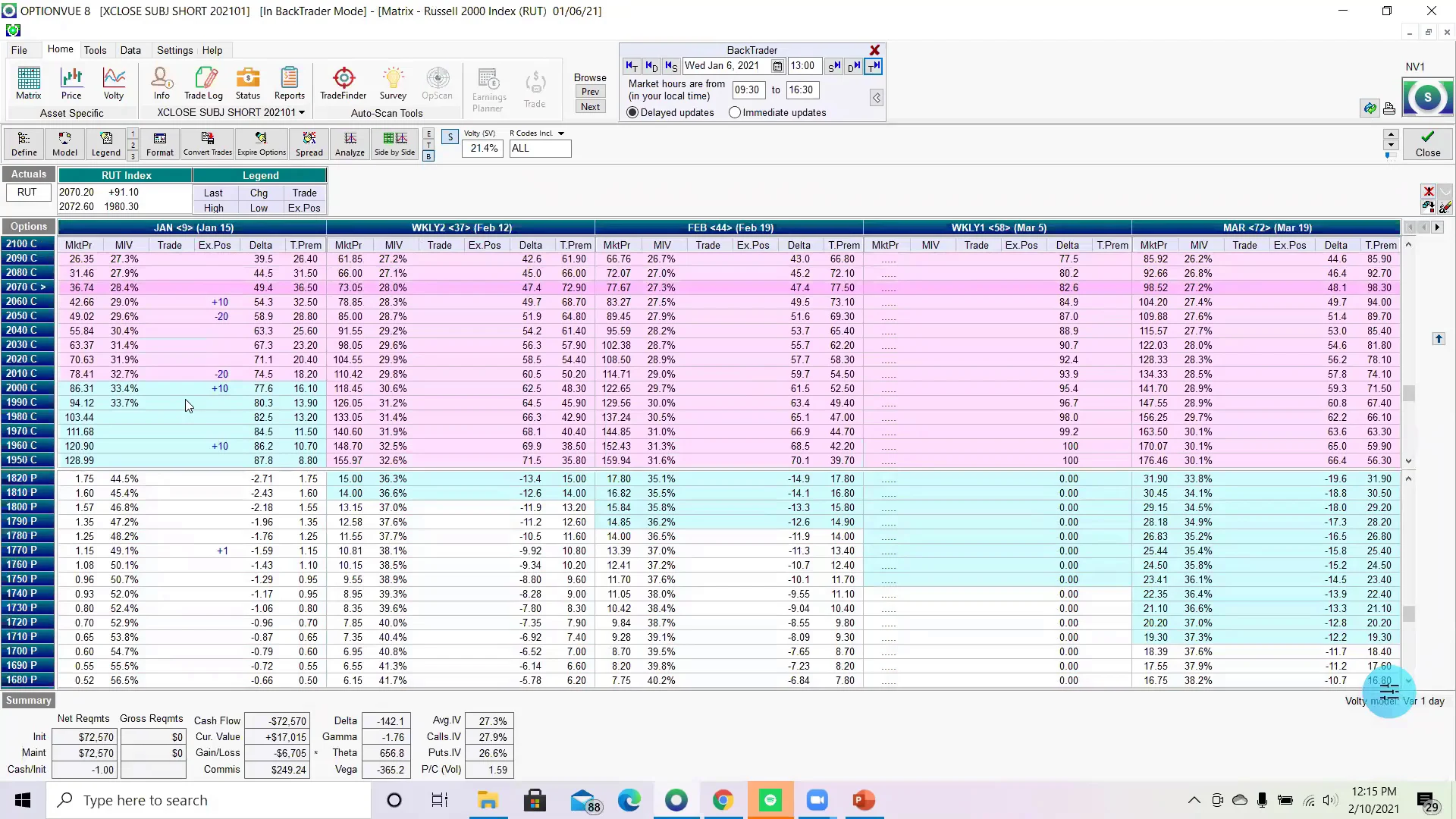Image resolution: width=1456 pixels, height=819 pixels.
Task: Open the BackTrader date calendar picker
Action: coord(777,67)
